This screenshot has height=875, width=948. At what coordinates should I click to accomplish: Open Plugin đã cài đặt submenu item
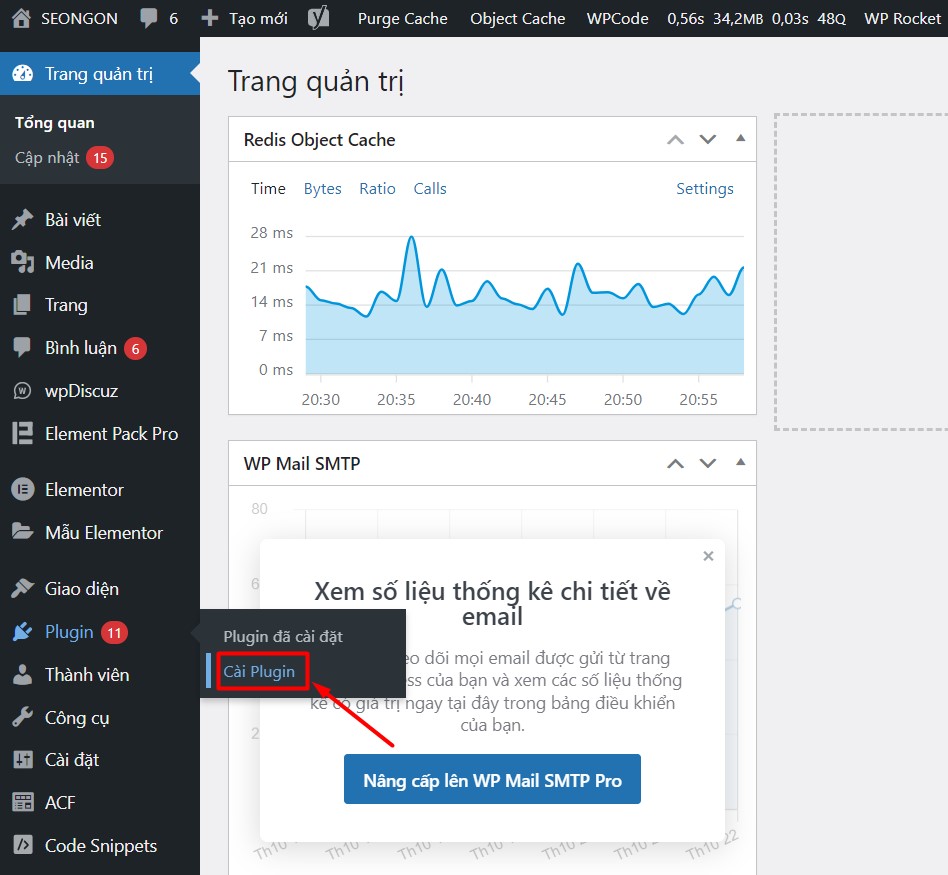pos(282,636)
